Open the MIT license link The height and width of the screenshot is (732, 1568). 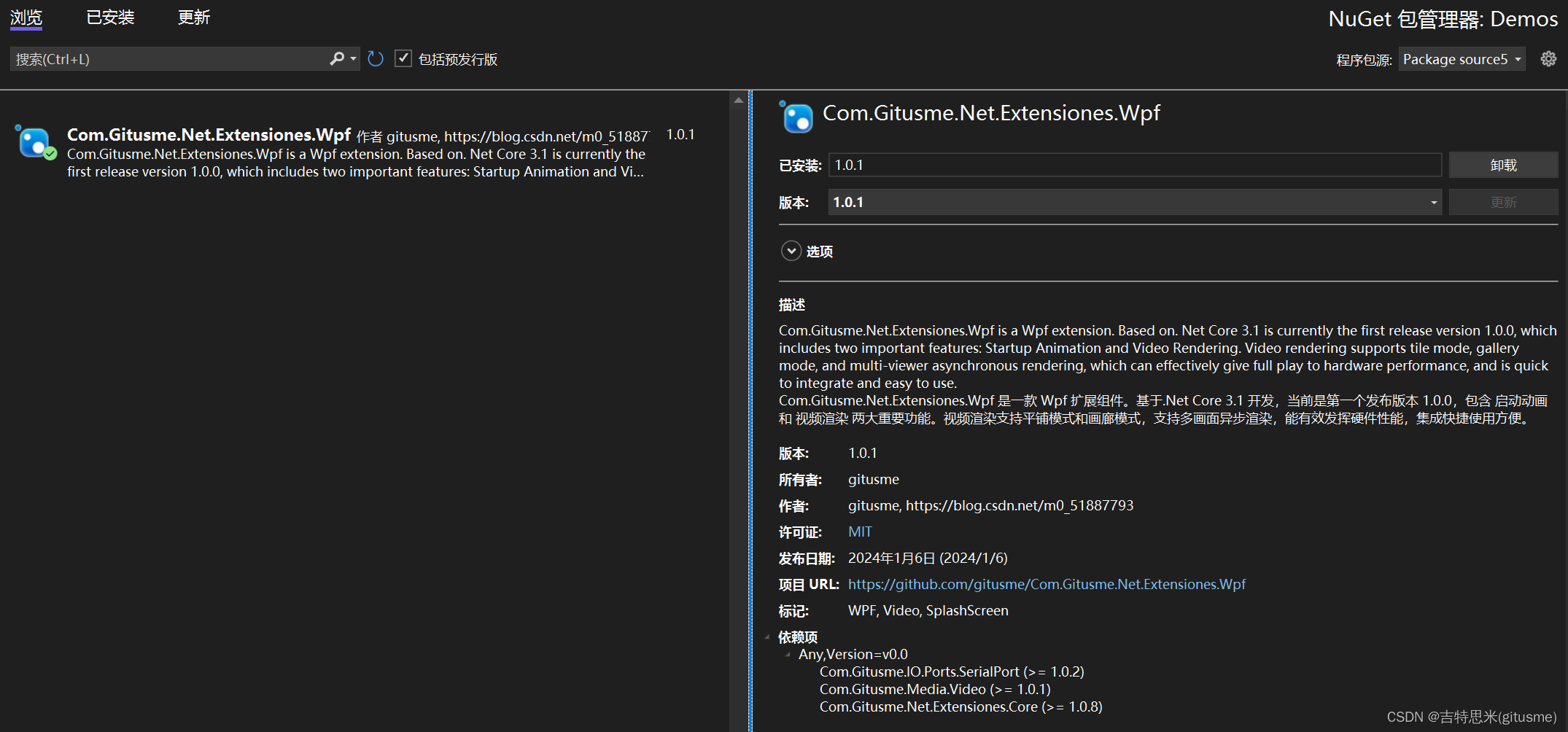860,532
